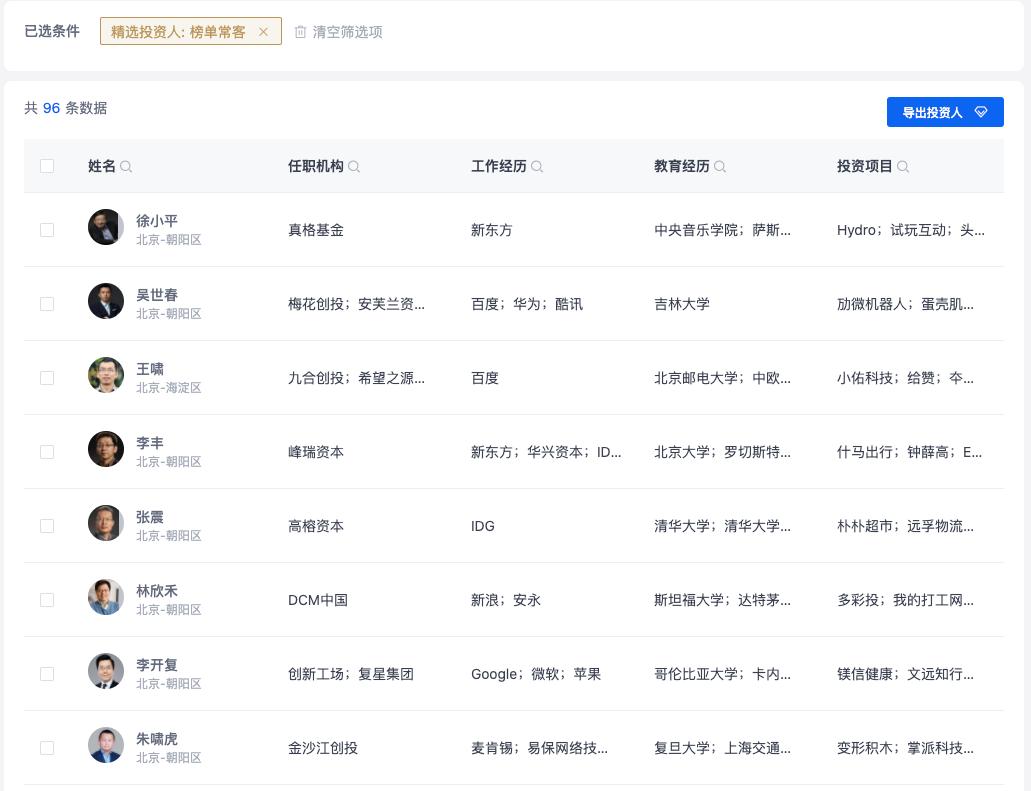This screenshot has width=1031, height=791.
Task: Click the trash icon next to 清空筛选项
Action: pos(301,31)
